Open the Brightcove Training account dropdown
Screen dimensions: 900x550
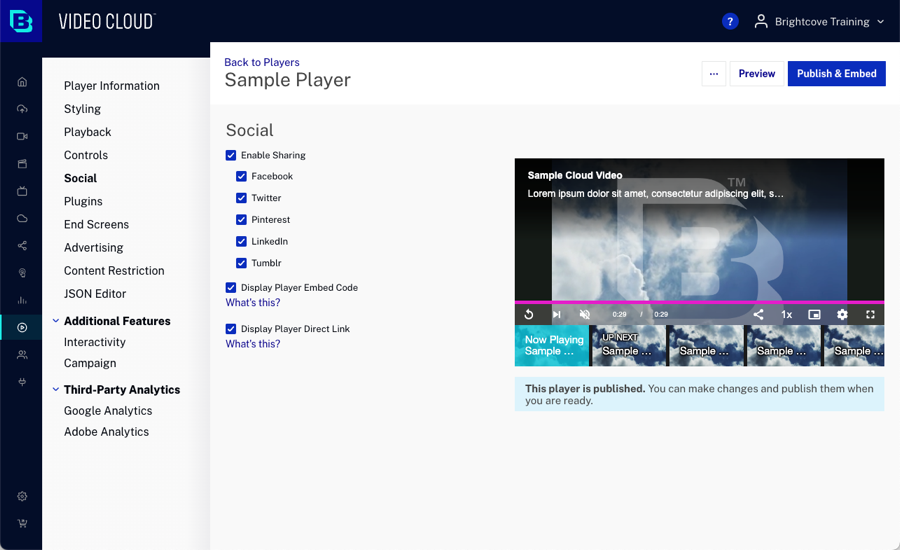tap(819, 21)
